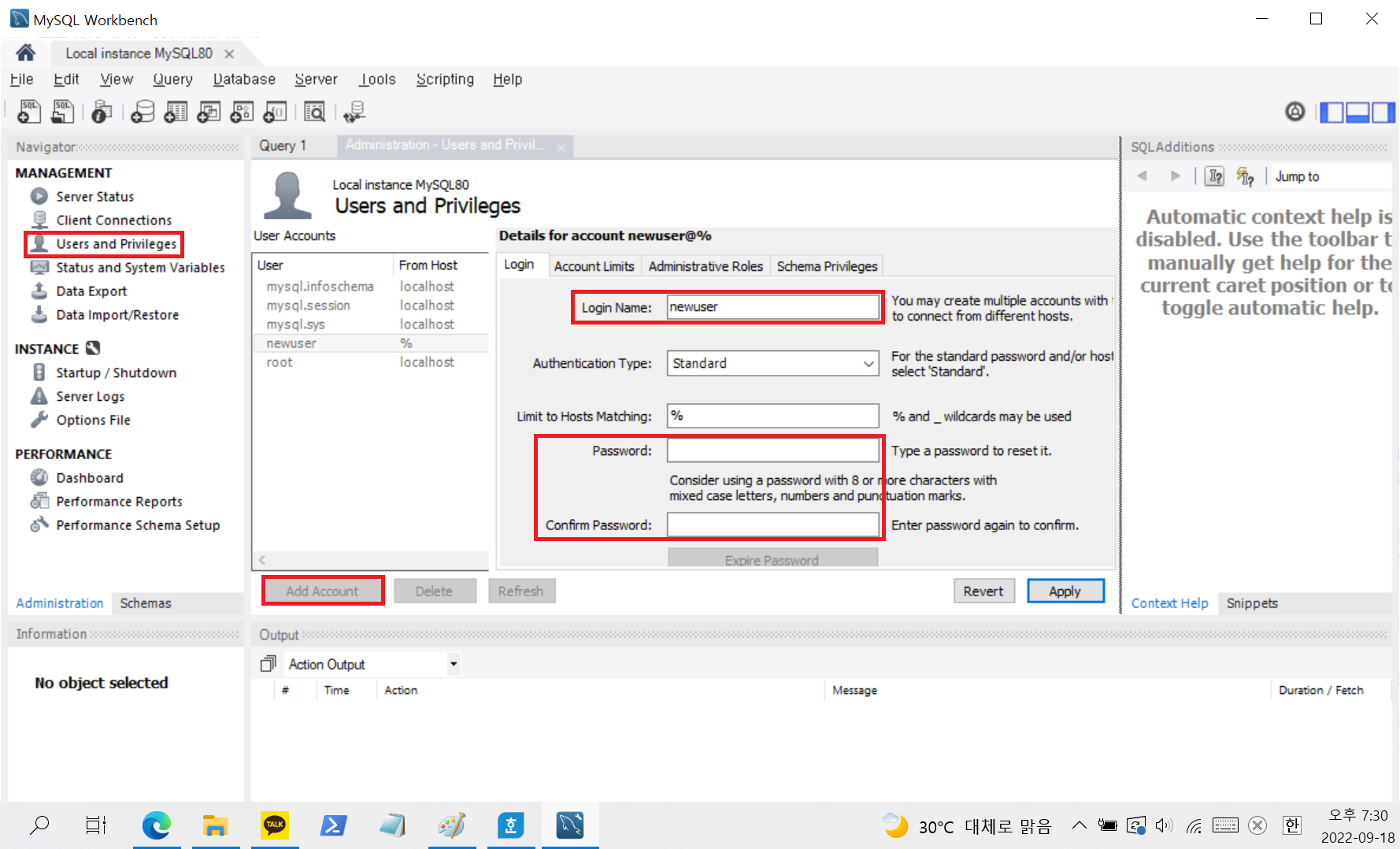The height and width of the screenshot is (849, 1400).
Task: Create new table toolbar icon
Action: click(x=176, y=112)
